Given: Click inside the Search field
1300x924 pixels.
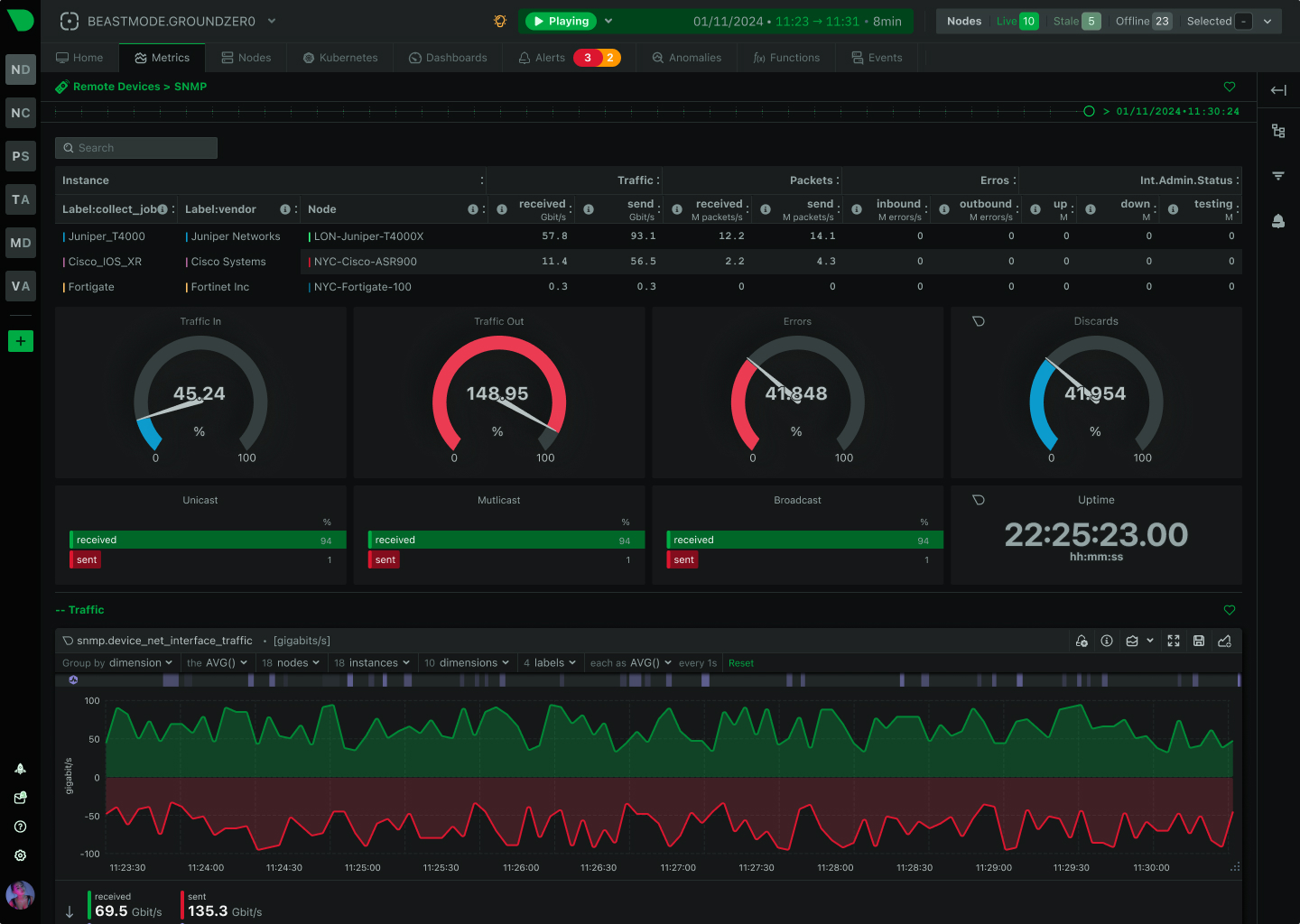Looking at the screenshot, I should [x=135, y=147].
